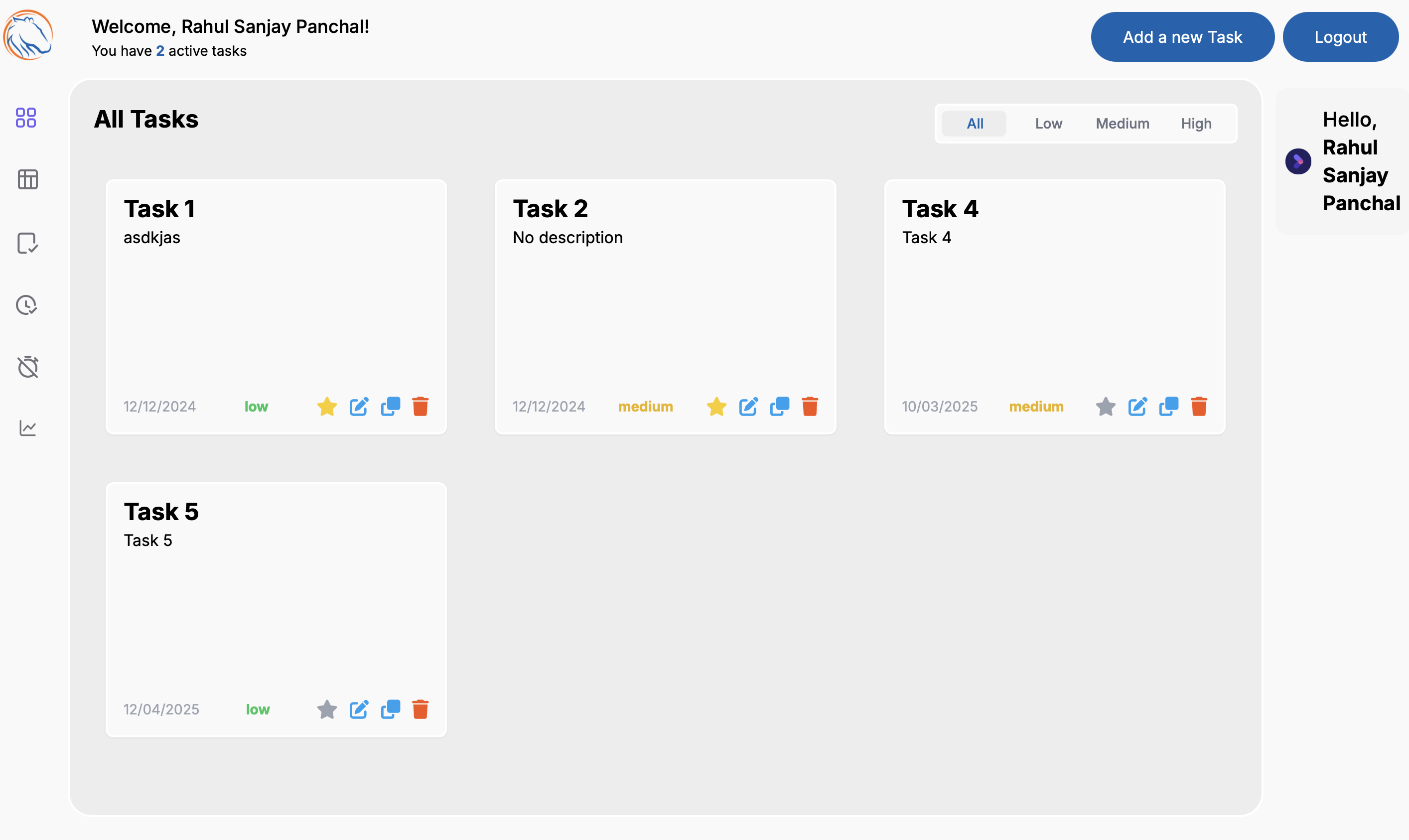This screenshot has width=1409, height=840.
Task: Edit Task 1 with pencil icon
Action: [x=359, y=407]
